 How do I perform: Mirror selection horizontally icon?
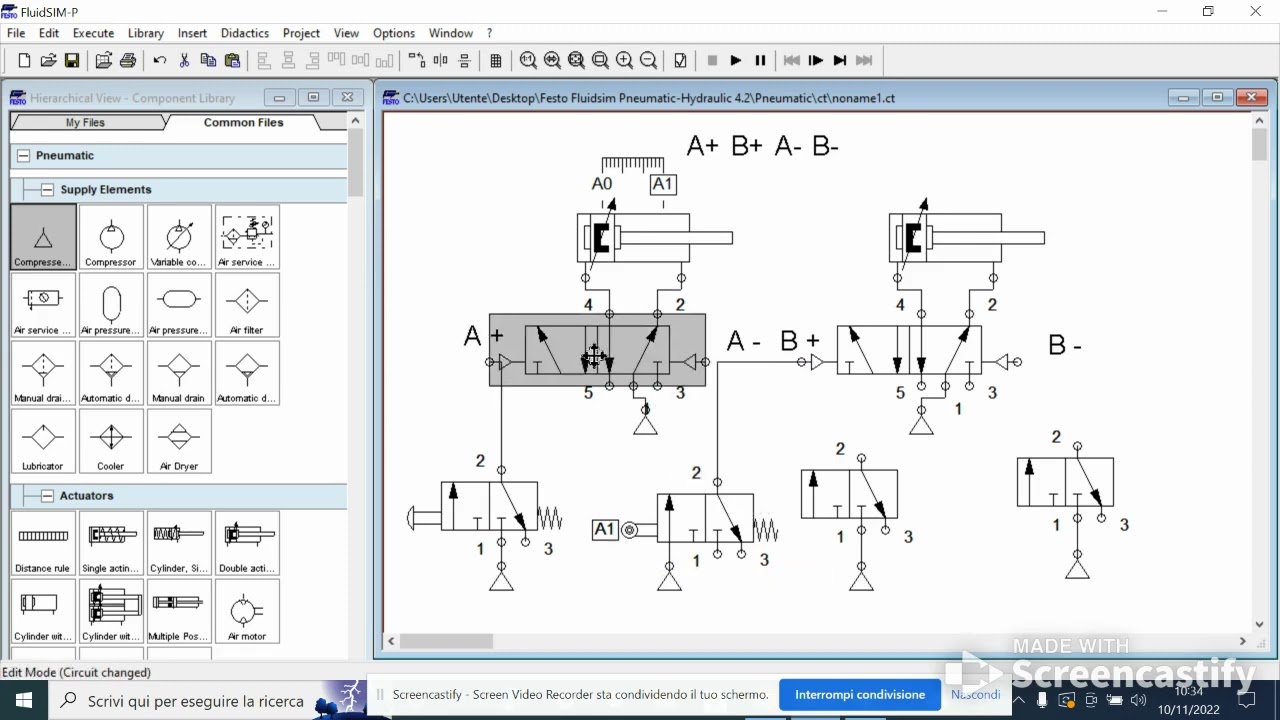click(441, 61)
